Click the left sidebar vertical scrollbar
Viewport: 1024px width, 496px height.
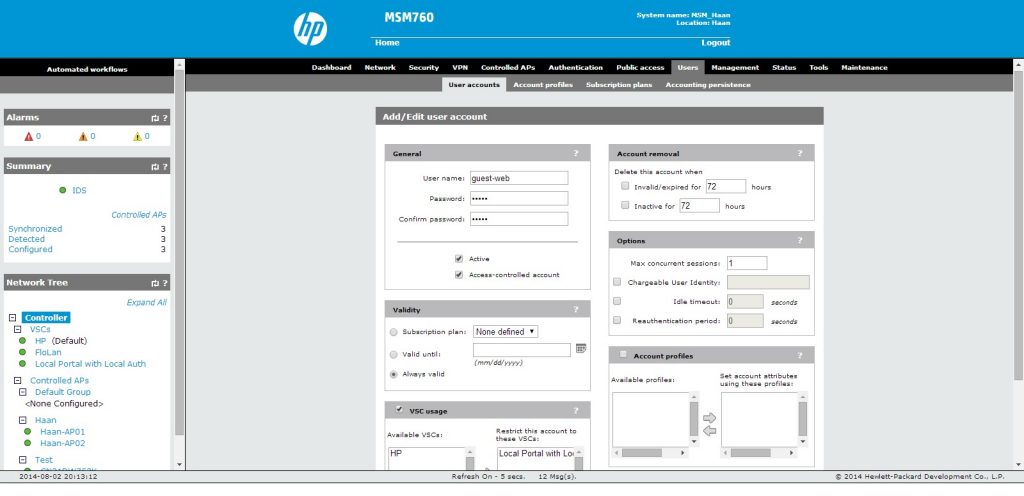click(180, 264)
